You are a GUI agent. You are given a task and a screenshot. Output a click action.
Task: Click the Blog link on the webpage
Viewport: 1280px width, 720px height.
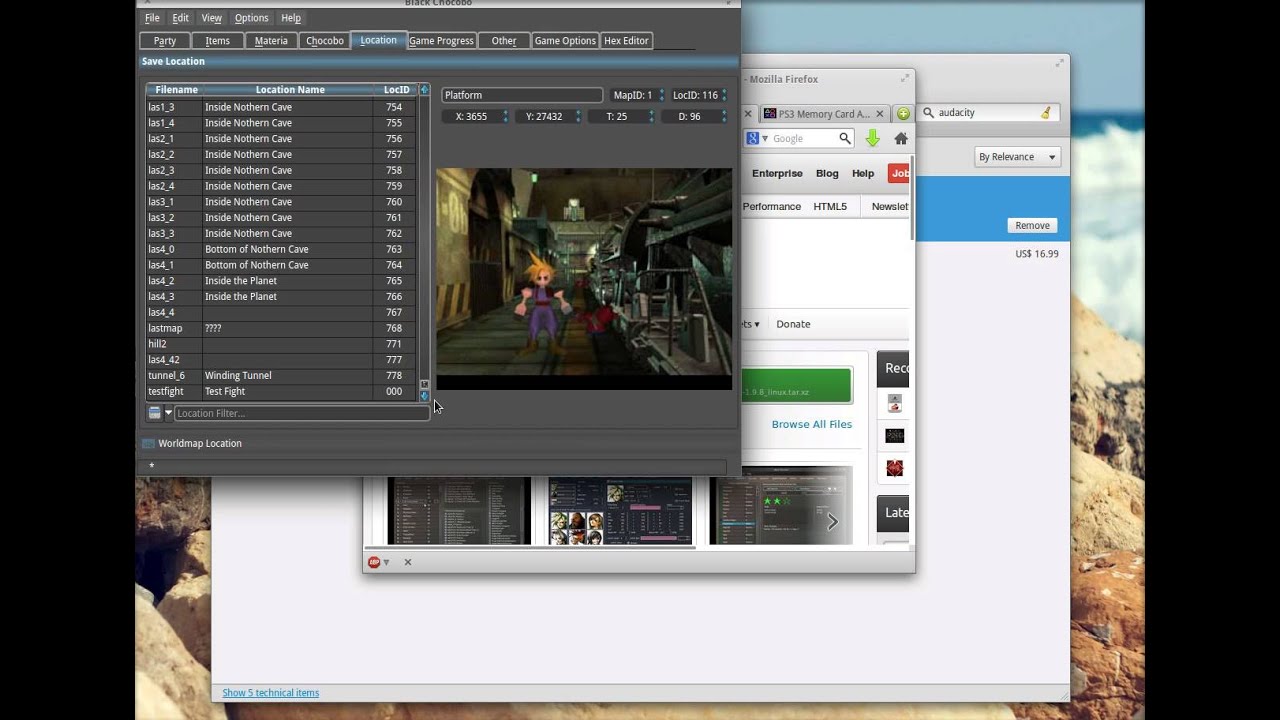coord(827,173)
